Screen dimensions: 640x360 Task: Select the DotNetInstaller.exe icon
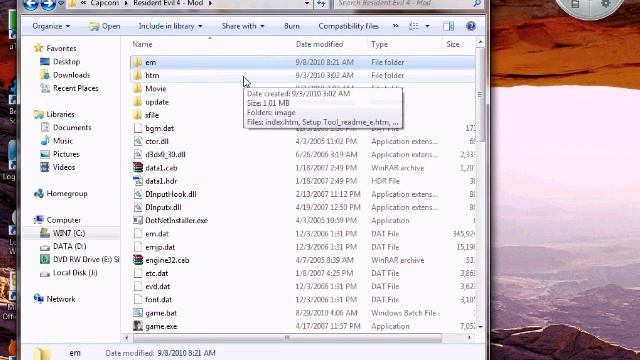click(x=138, y=220)
